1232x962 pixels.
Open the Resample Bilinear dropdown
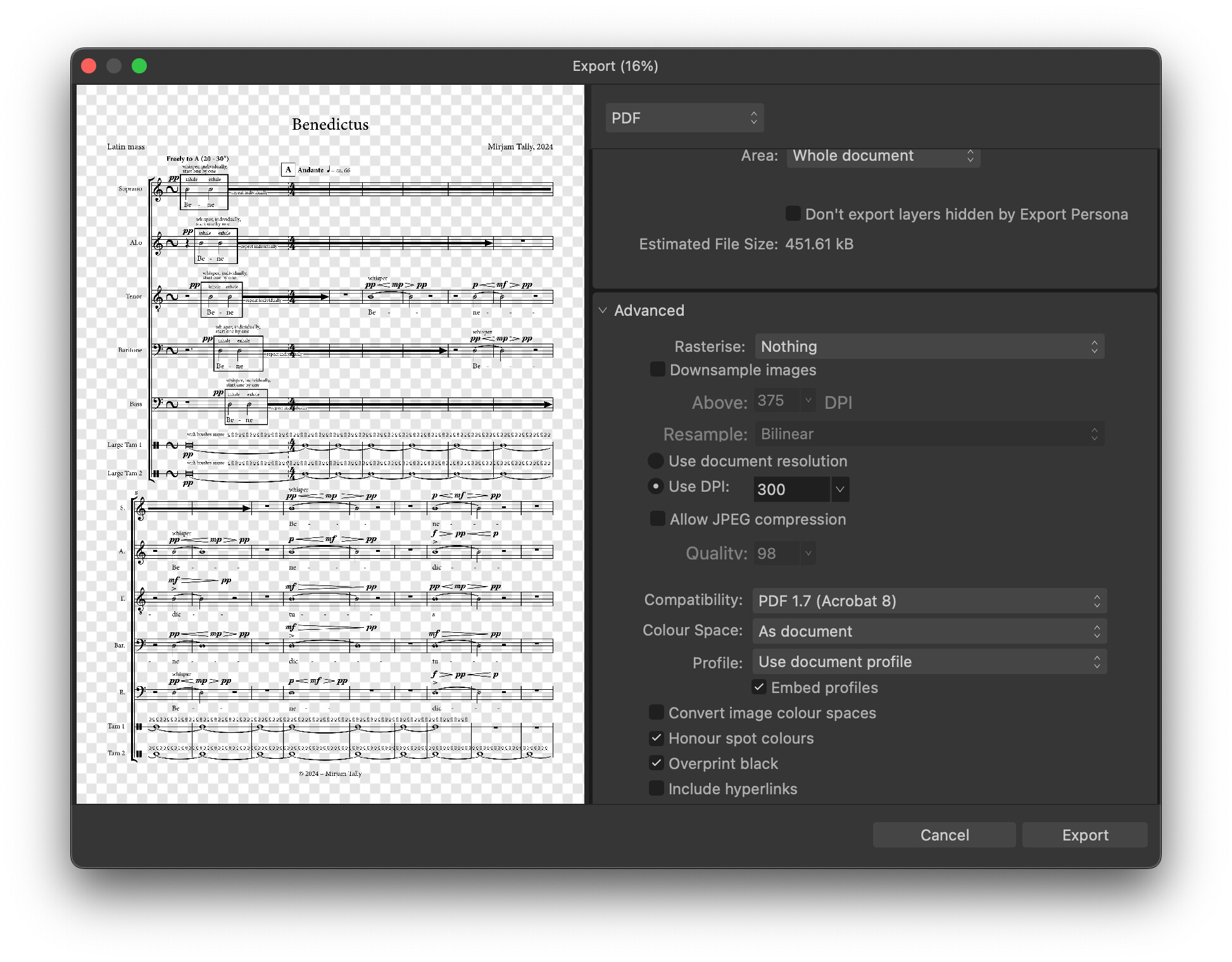point(929,434)
